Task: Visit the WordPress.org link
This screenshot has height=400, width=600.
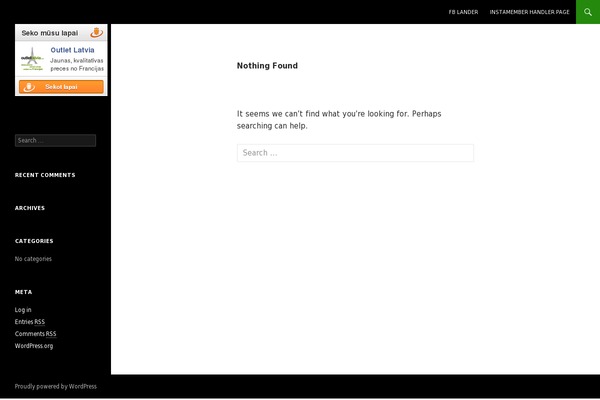Action: point(34,346)
